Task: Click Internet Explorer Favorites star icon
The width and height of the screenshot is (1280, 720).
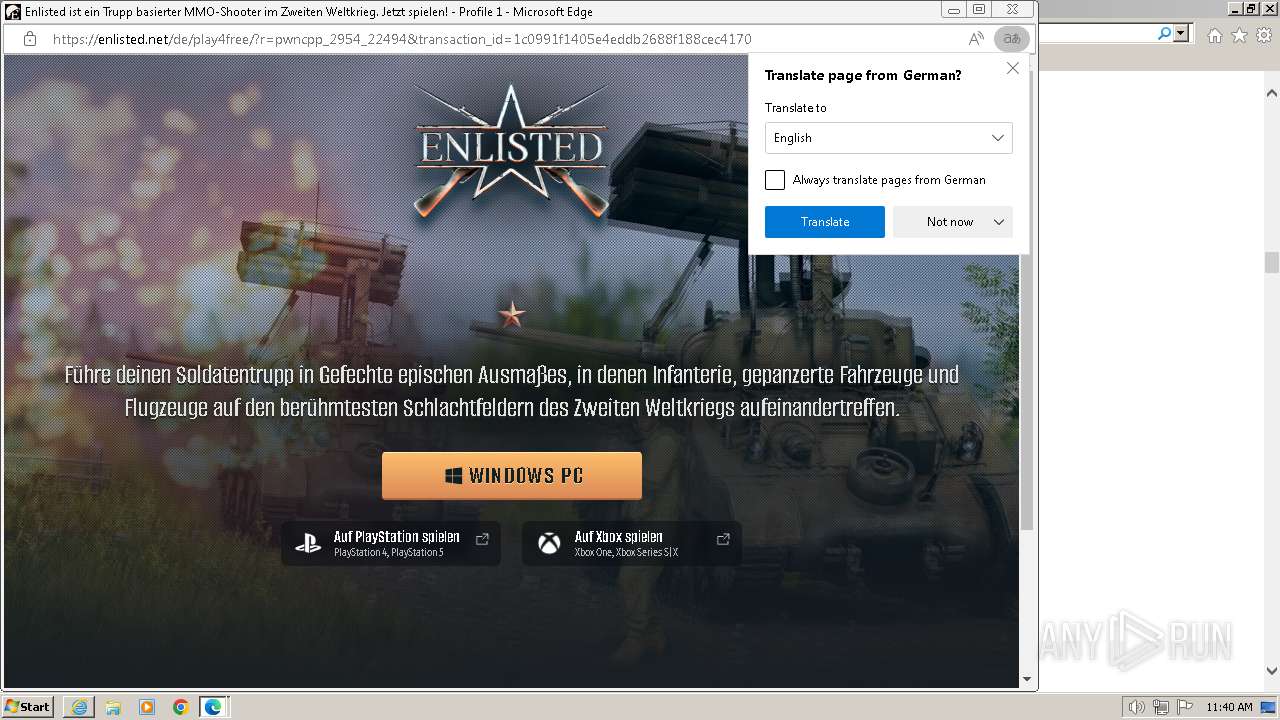Action: pos(1240,35)
